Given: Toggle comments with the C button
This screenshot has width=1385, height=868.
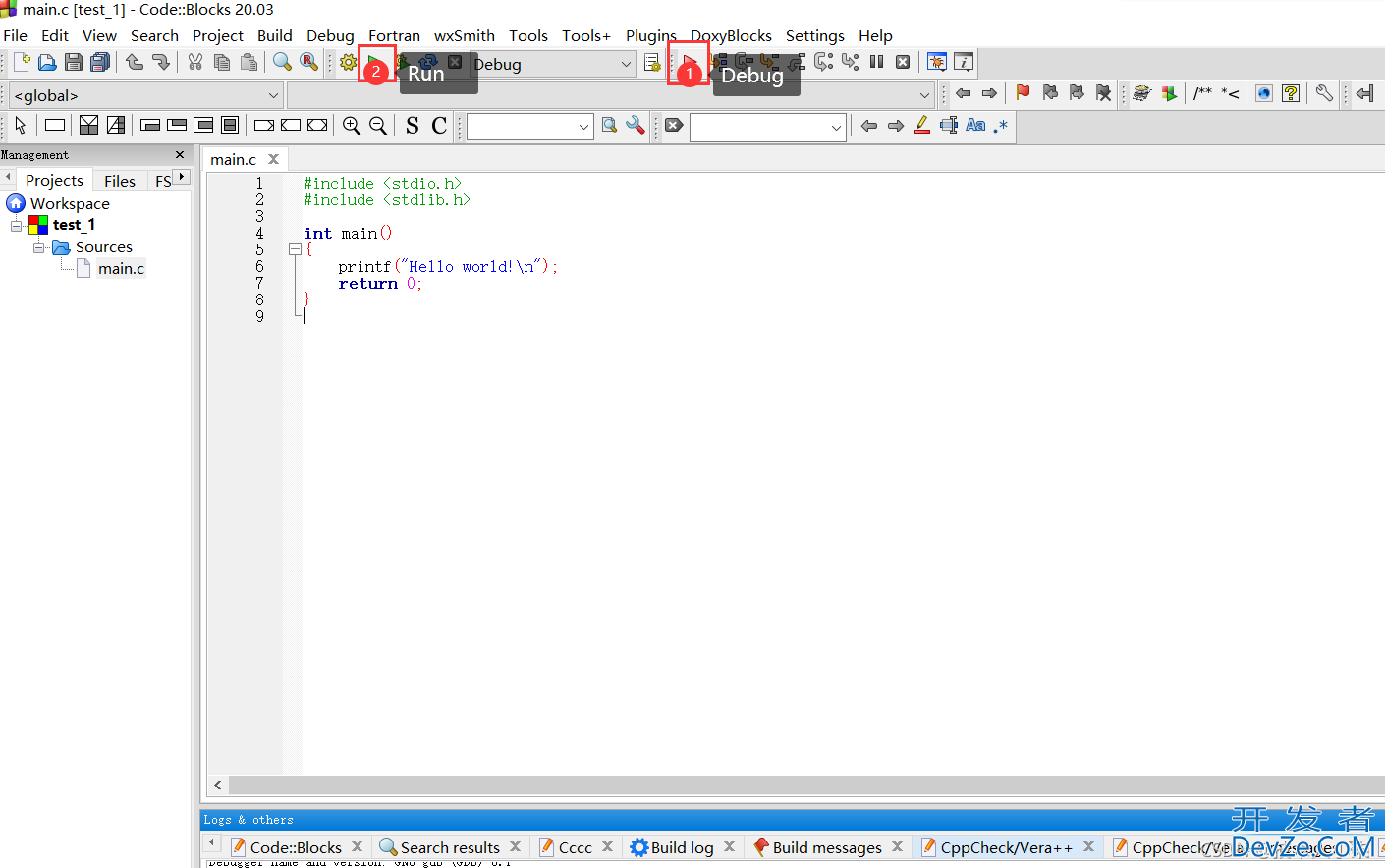Looking at the screenshot, I should [439, 125].
